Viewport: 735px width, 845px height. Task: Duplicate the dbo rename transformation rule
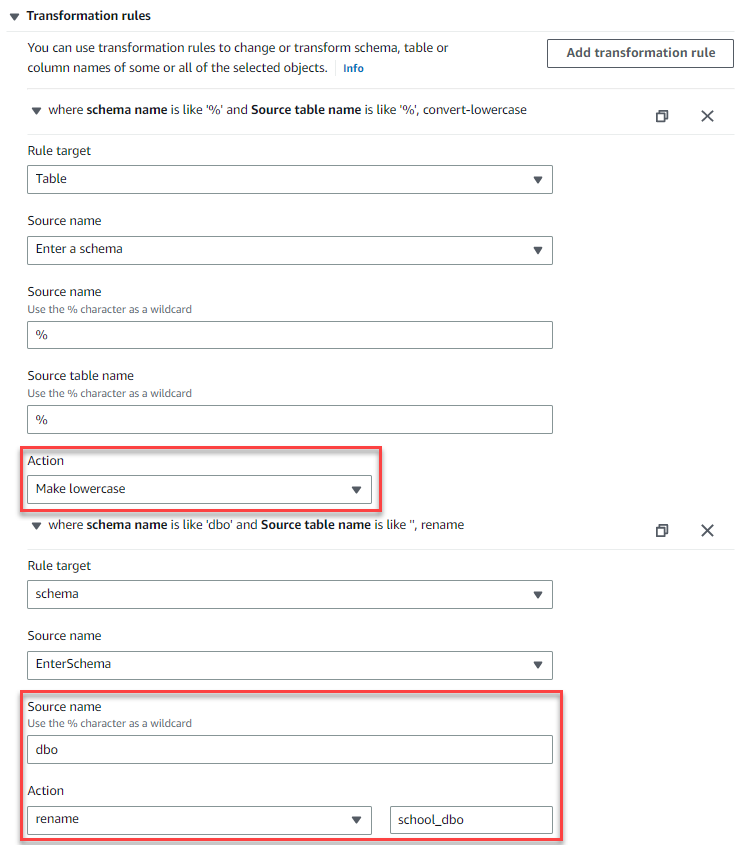(662, 531)
